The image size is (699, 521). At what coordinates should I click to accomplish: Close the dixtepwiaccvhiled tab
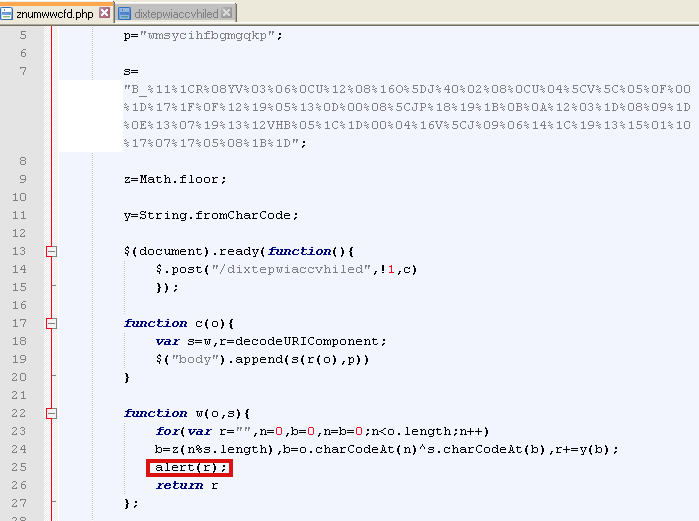228,13
